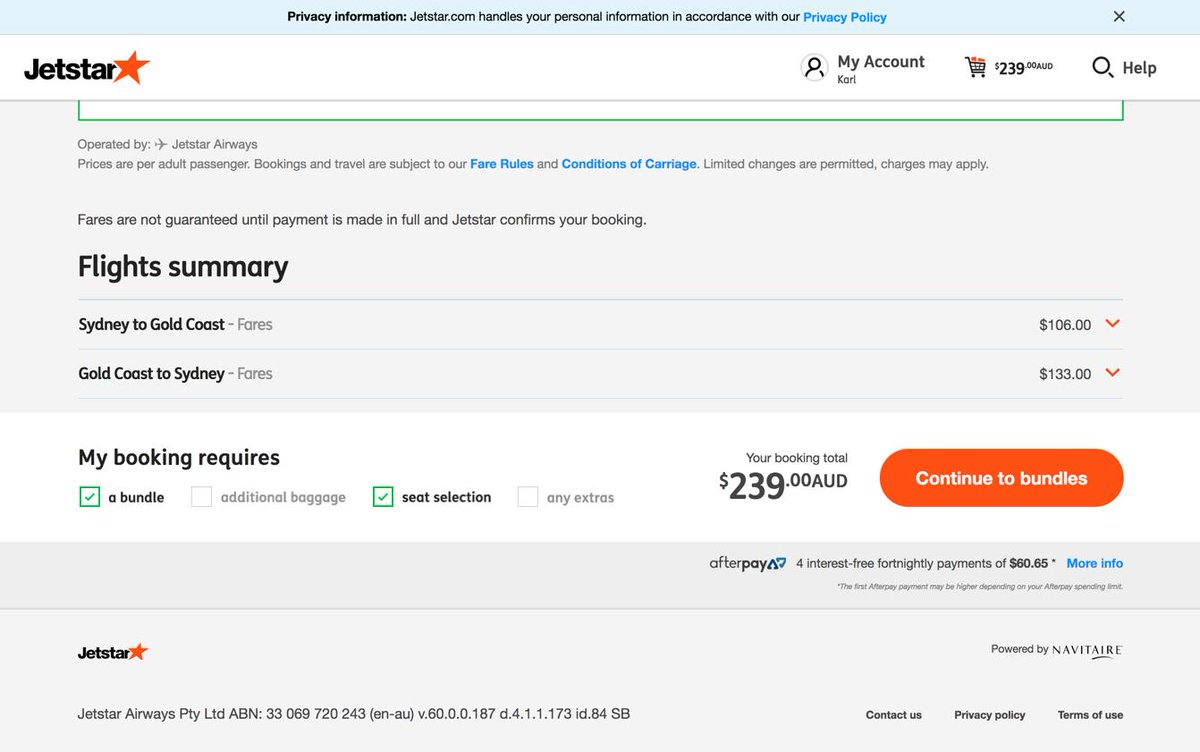1200x752 pixels.
Task: Click Afterpay More info link
Action: coord(1095,563)
